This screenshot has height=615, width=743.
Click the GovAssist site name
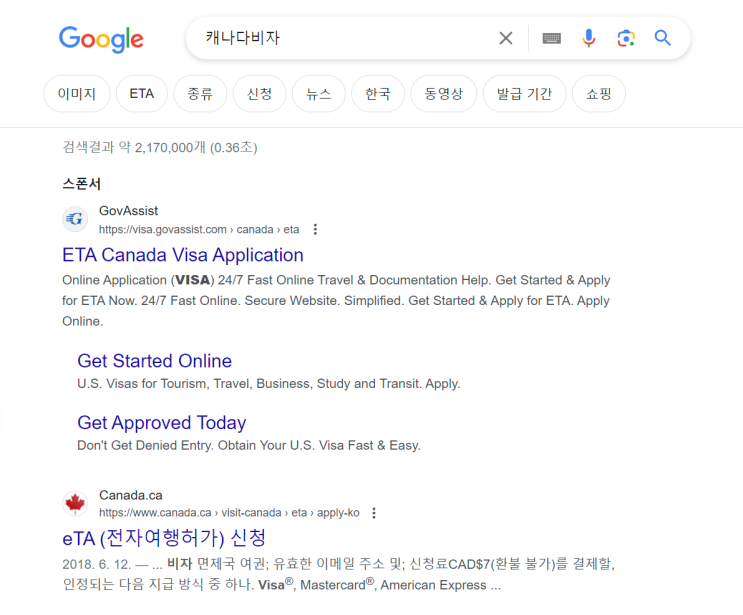point(128,211)
